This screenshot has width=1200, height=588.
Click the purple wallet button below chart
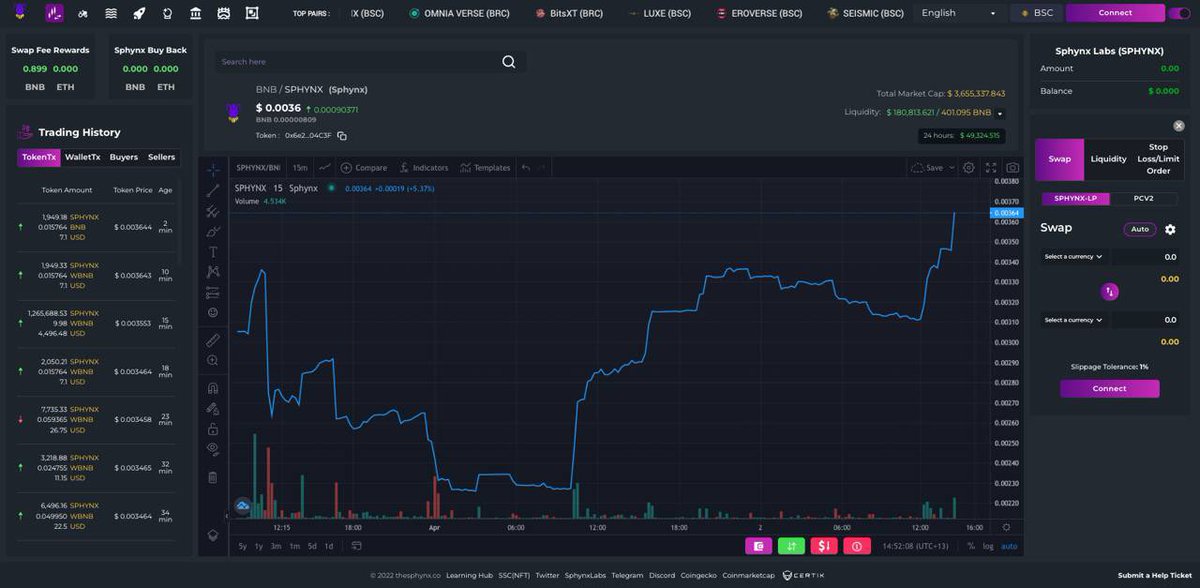[759, 546]
